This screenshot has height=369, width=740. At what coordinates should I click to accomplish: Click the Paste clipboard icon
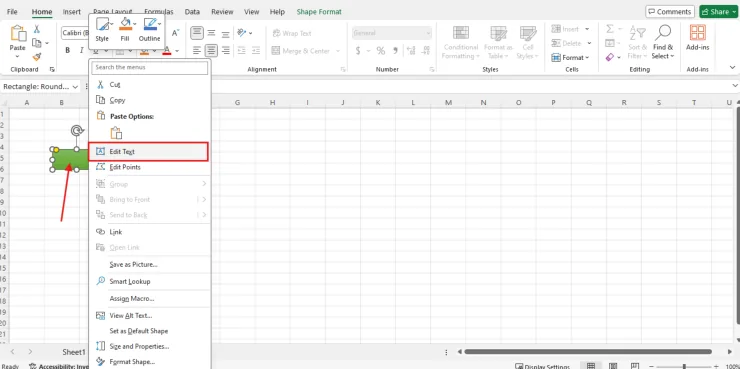click(x=18, y=34)
